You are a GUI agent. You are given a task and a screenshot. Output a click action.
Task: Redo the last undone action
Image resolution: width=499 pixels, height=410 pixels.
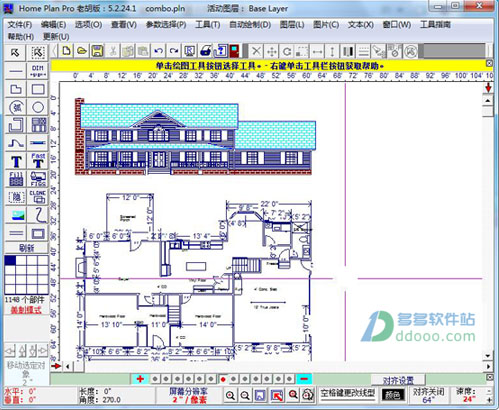coord(174,51)
